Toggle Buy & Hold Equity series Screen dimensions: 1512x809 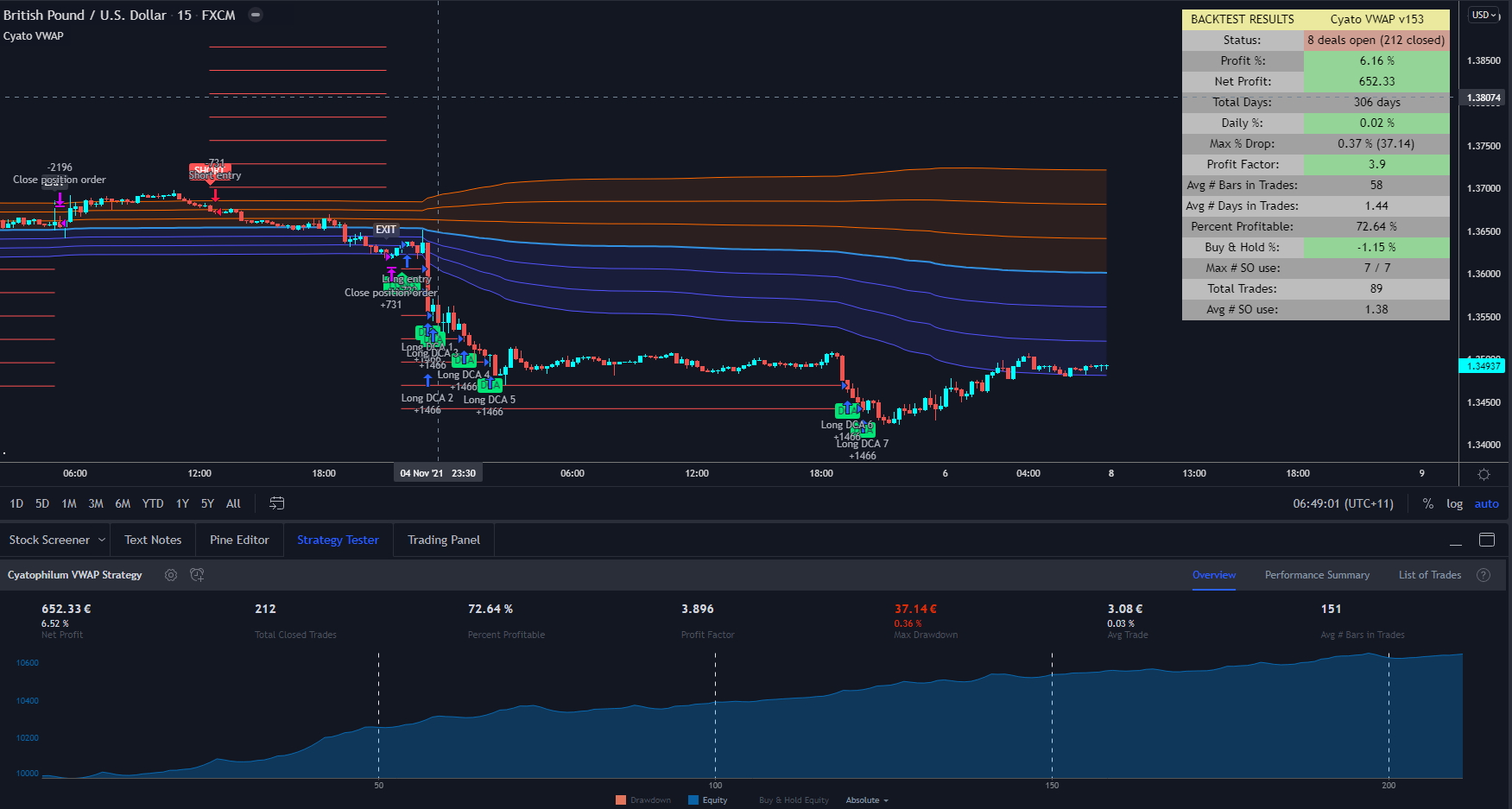tap(794, 800)
